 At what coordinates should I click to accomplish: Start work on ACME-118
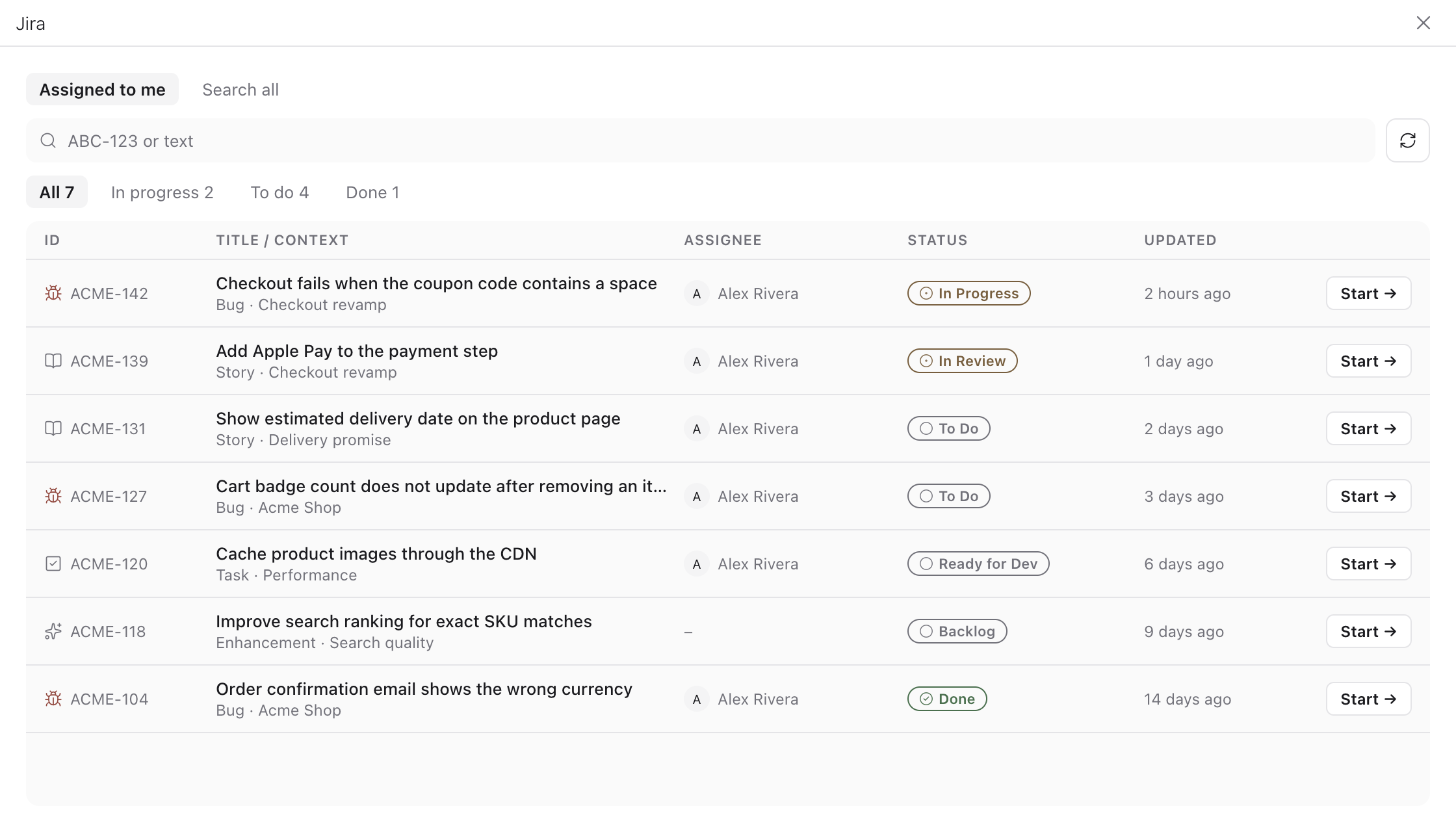(1368, 631)
